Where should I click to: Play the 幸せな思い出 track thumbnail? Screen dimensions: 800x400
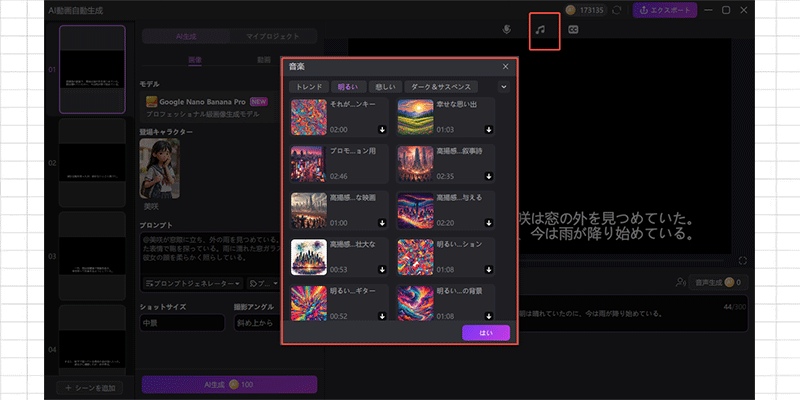coord(415,117)
